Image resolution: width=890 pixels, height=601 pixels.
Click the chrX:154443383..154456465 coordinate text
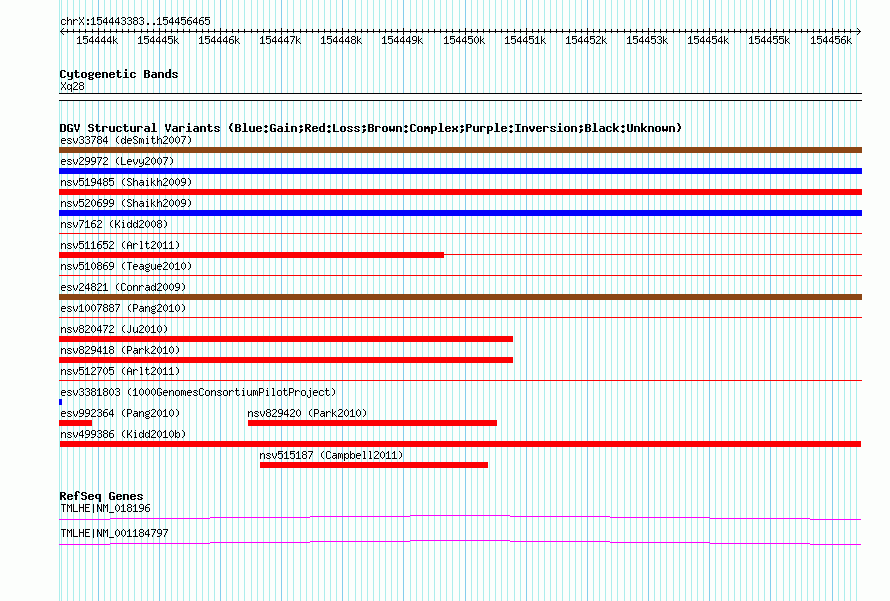(x=135, y=22)
